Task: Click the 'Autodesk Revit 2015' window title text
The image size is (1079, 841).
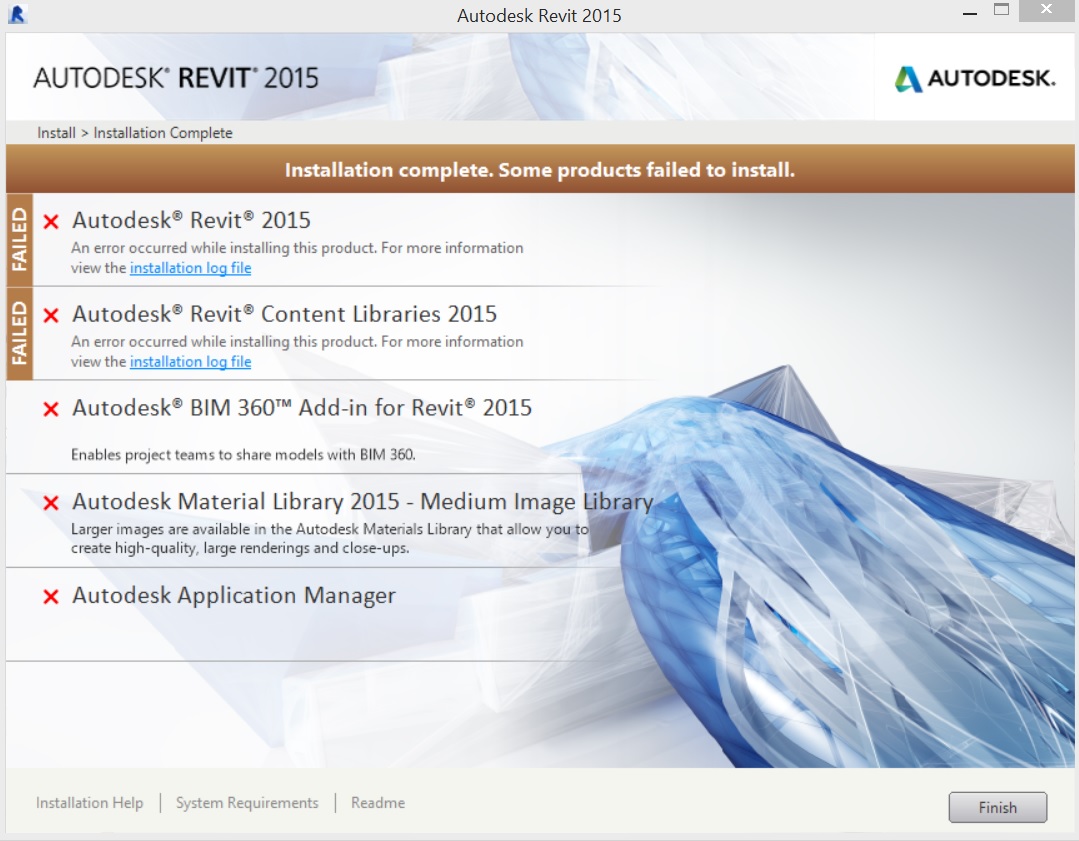Action: pyautogui.click(x=540, y=15)
